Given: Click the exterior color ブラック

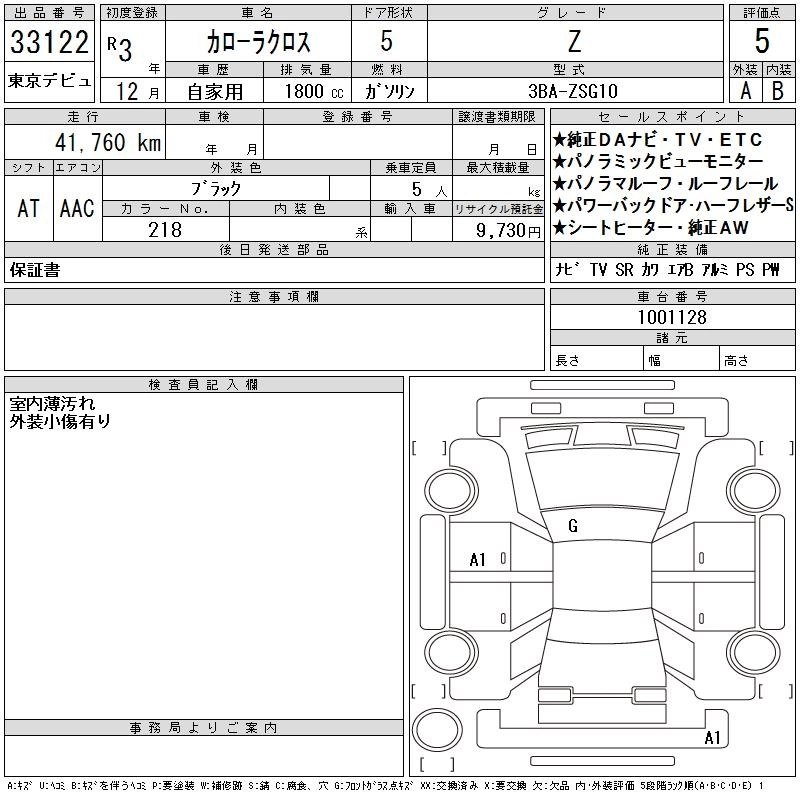Looking at the screenshot, I should click(x=215, y=189).
